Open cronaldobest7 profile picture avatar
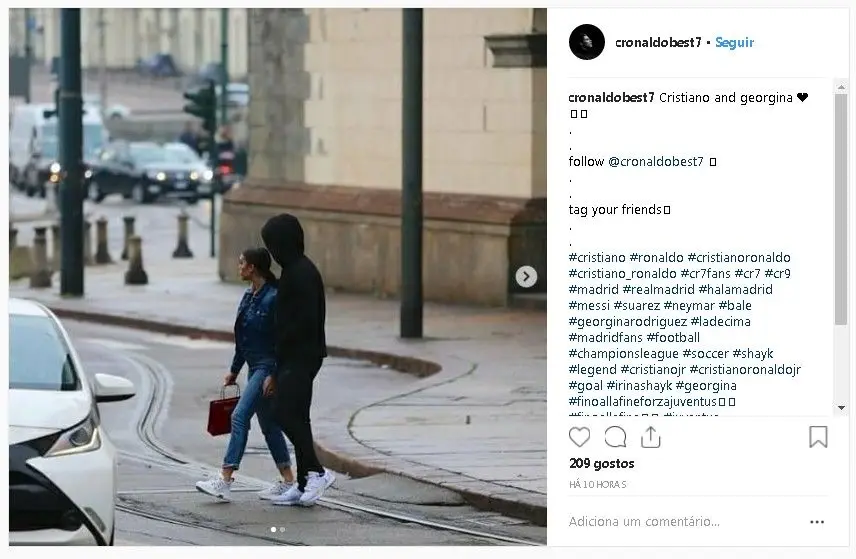 (587, 42)
